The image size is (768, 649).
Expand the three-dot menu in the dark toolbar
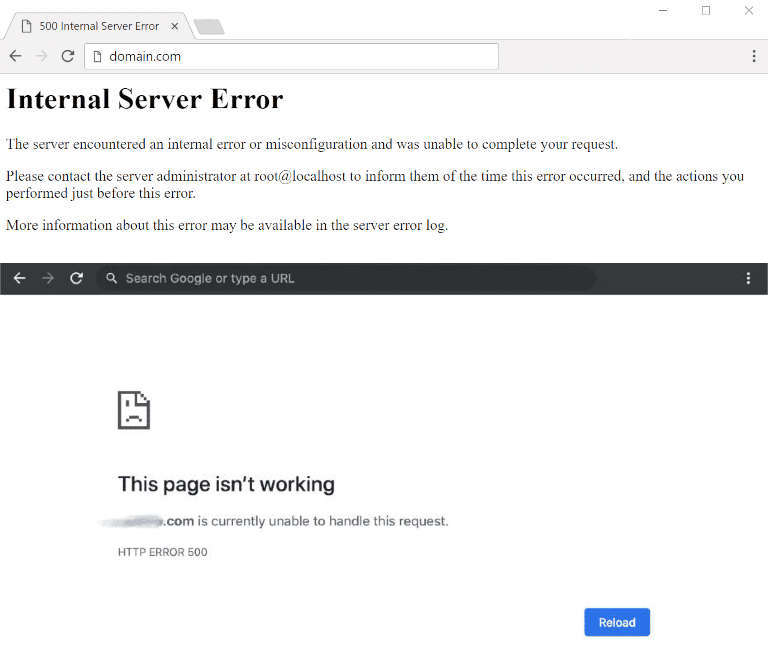click(x=748, y=278)
